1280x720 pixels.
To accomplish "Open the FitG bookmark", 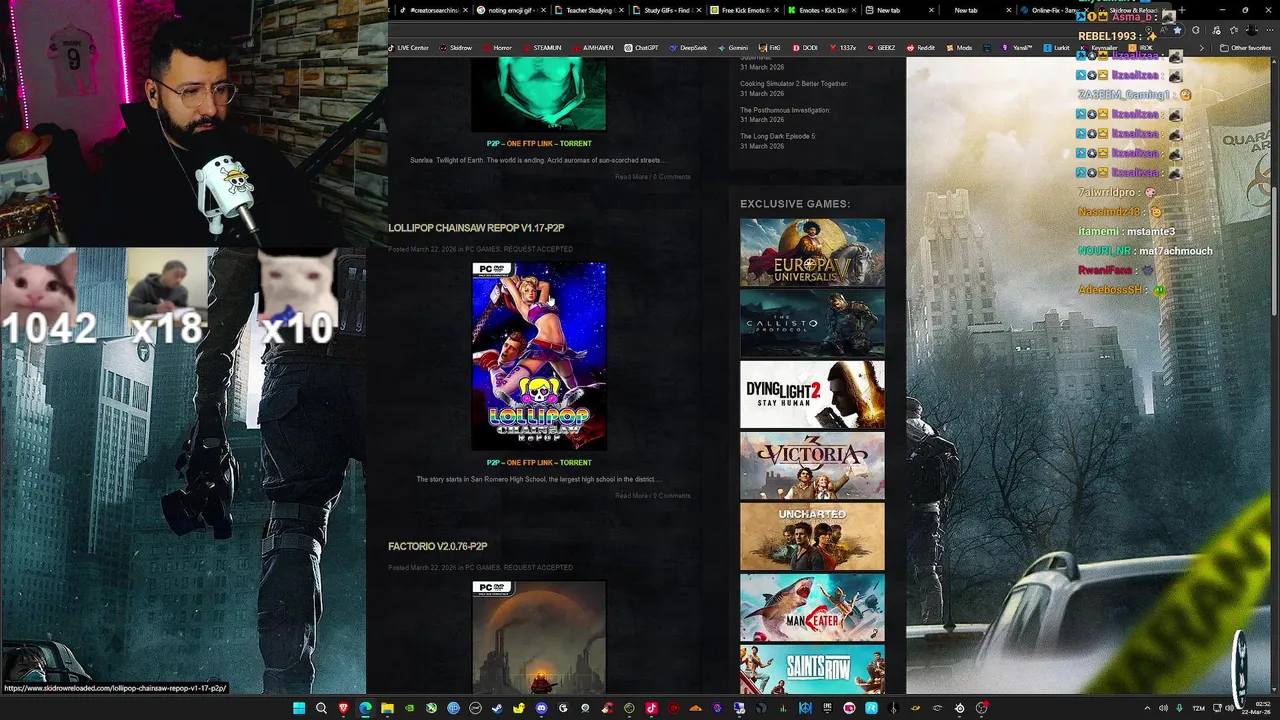I will [770, 48].
